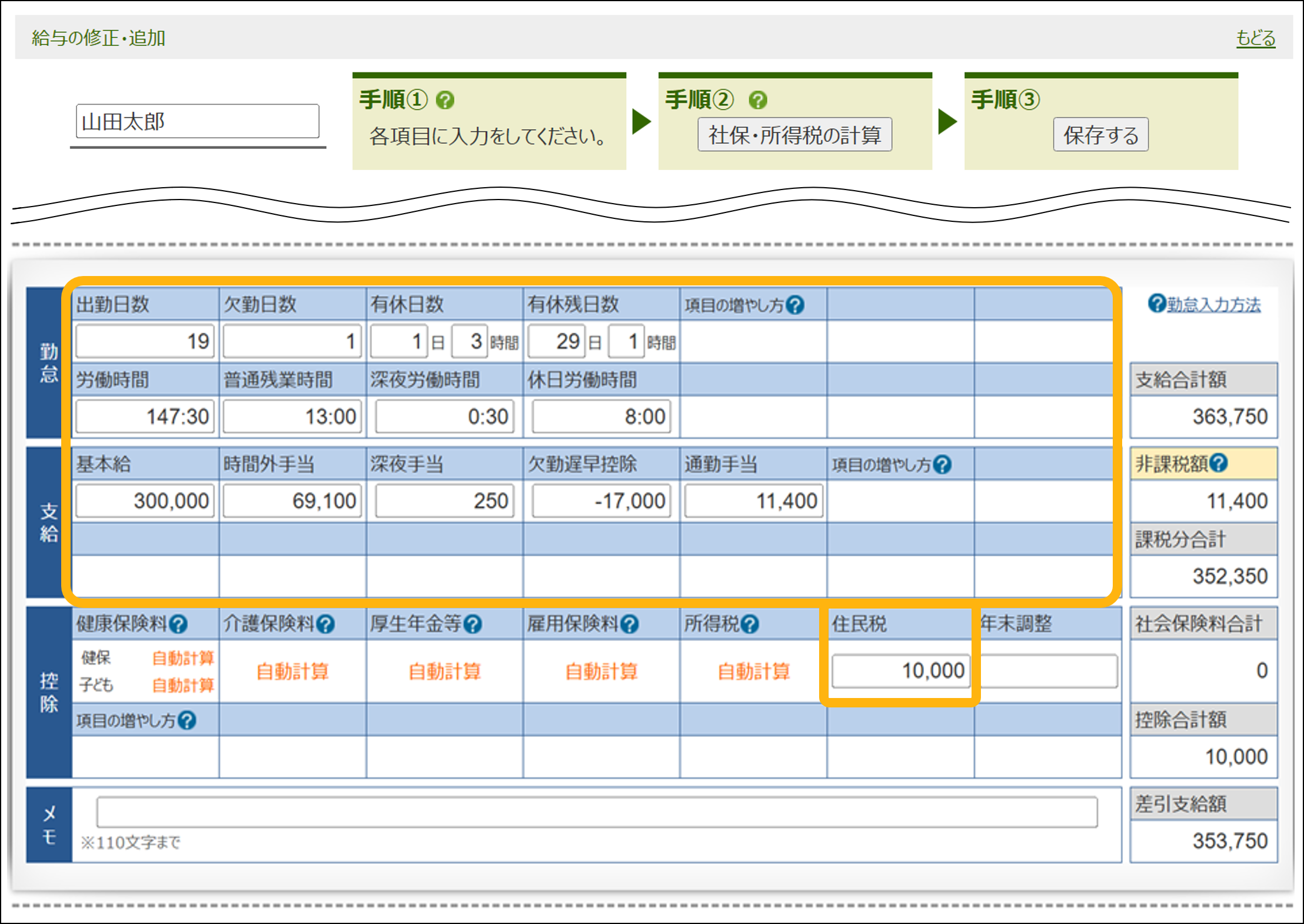Select the 基本給 input field
This screenshot has width=1304, height=924.
145,501
